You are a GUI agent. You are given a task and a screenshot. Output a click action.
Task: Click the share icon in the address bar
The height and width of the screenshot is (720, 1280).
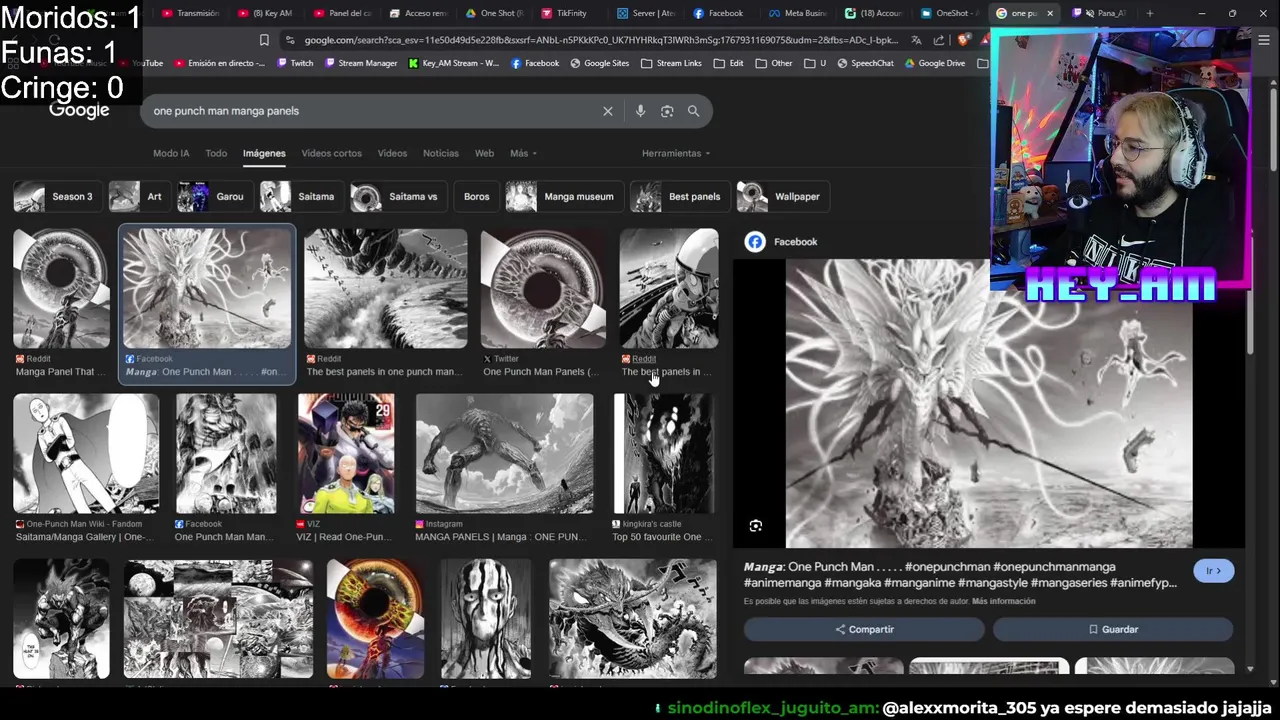(938, 40)
